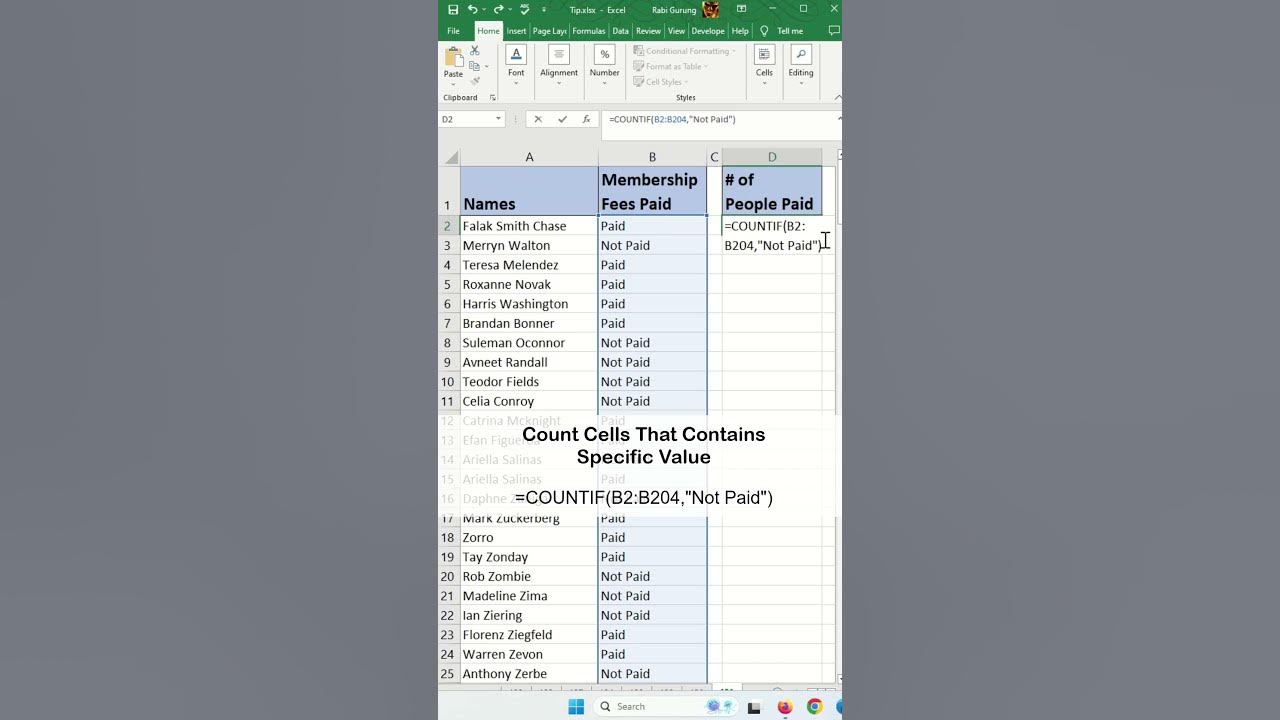The width and height of the screenshot is (1280, 720).
Task: Click the Paste clipboard icon
Action: point(454,57)
